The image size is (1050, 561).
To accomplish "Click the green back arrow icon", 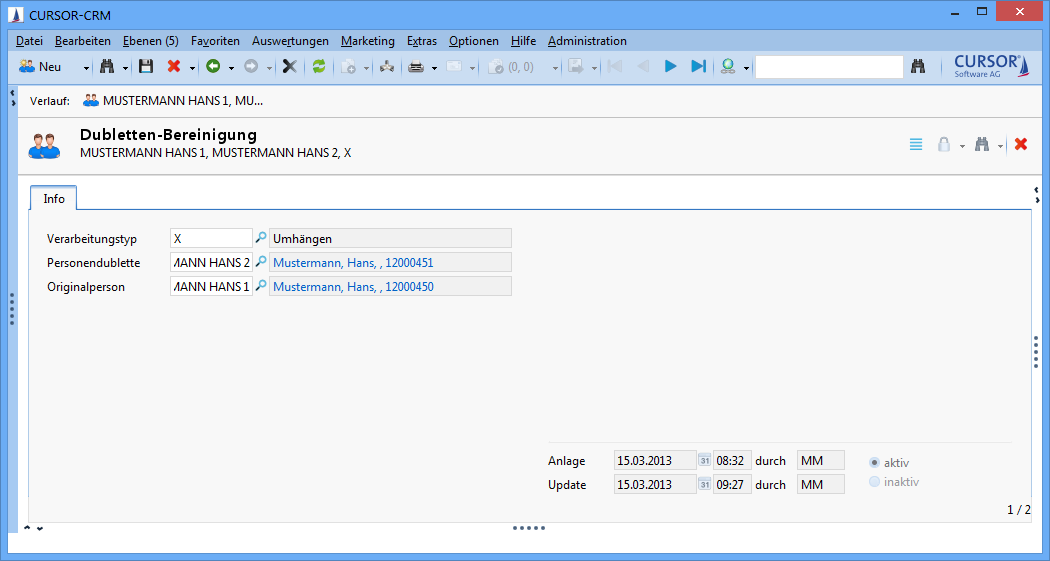I will [212, 67].
